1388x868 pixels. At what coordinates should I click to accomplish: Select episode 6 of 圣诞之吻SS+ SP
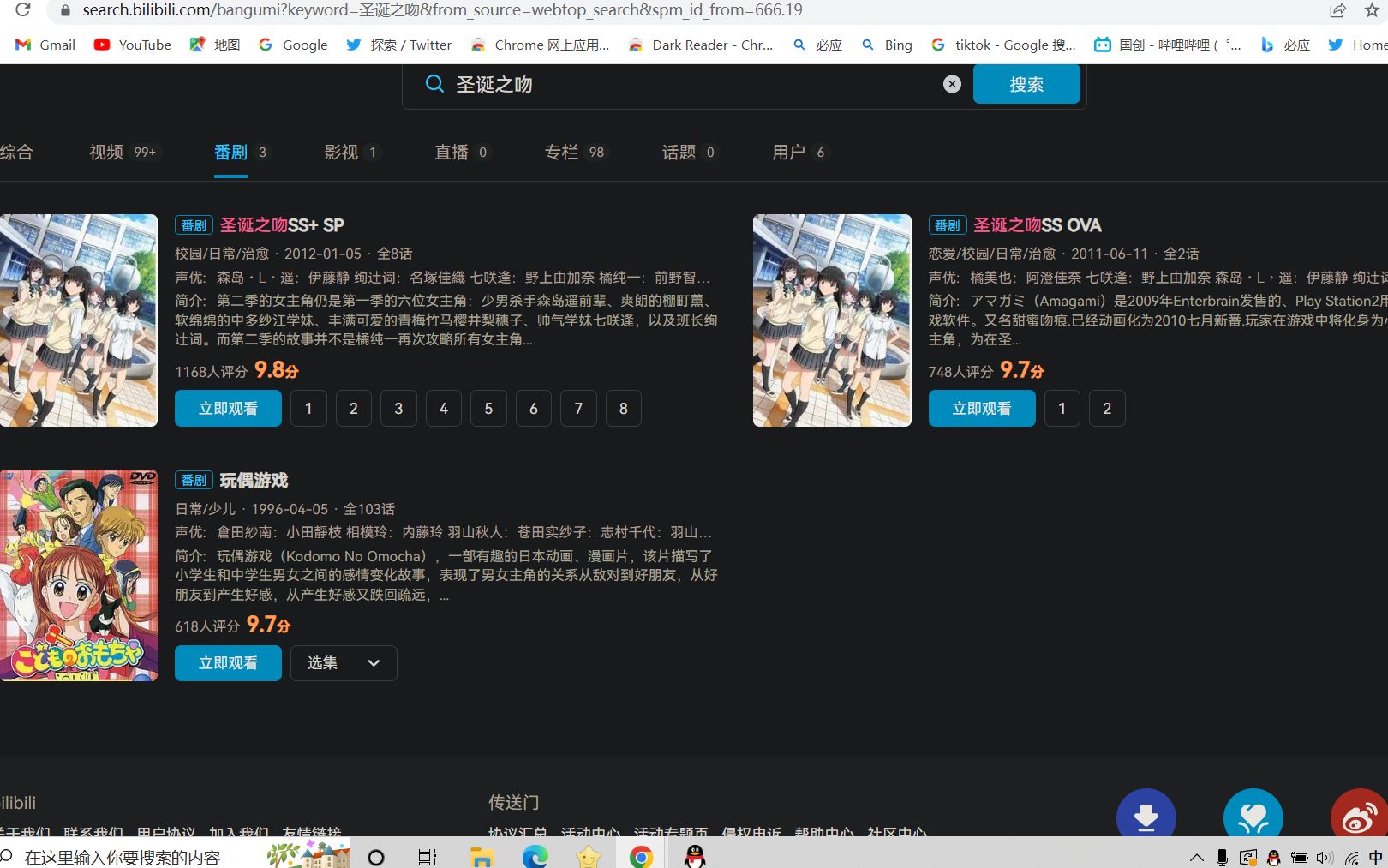tap(533, 409)
